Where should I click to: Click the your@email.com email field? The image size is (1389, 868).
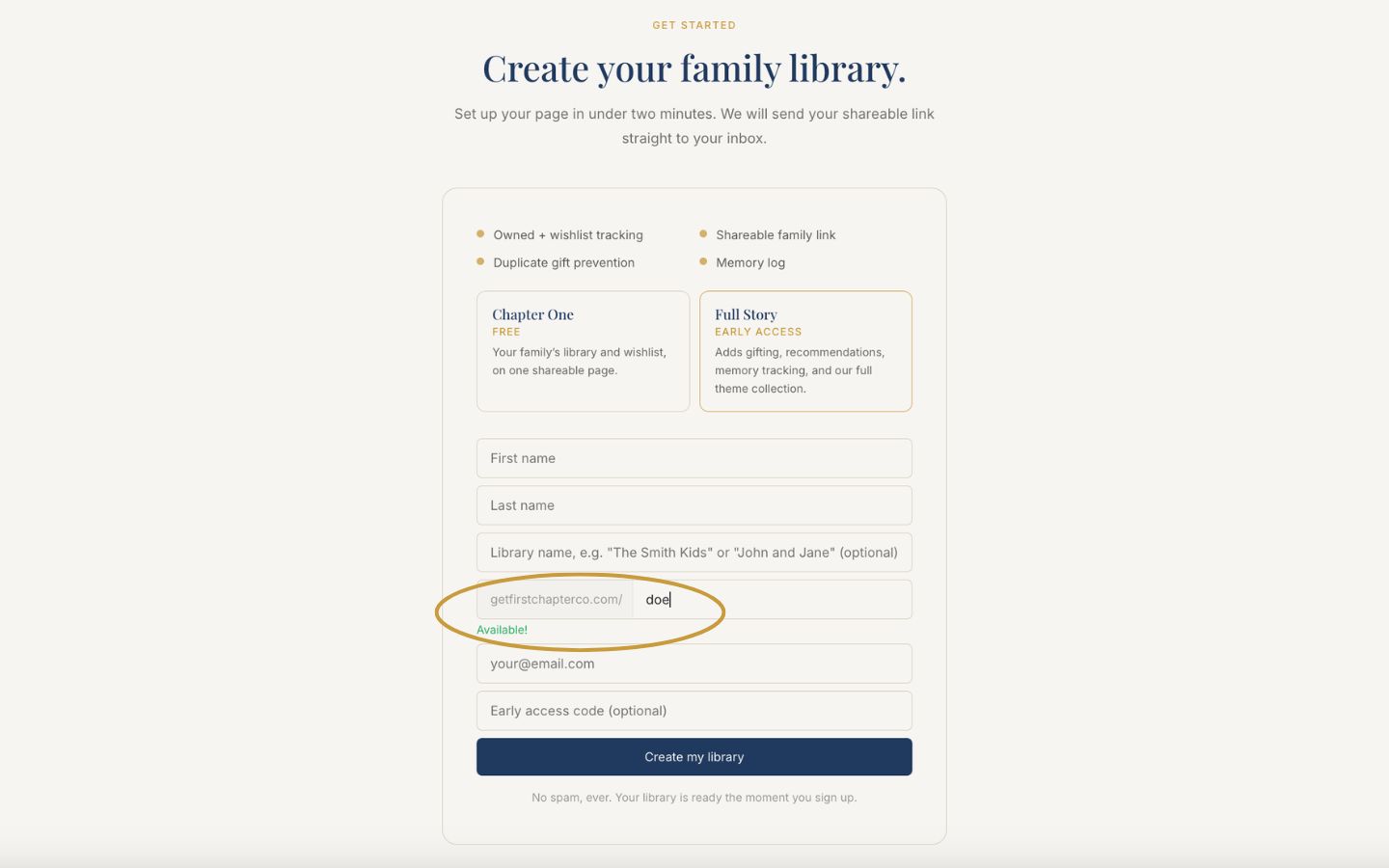pos(694,664)
